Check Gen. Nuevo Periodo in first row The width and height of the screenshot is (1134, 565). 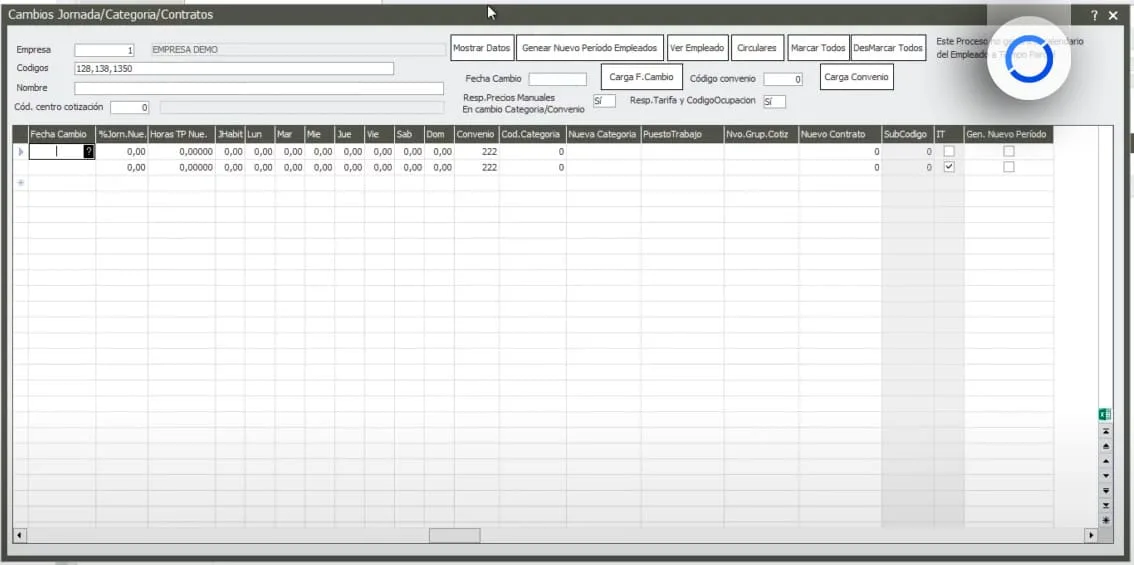(x=1008, y=151)
